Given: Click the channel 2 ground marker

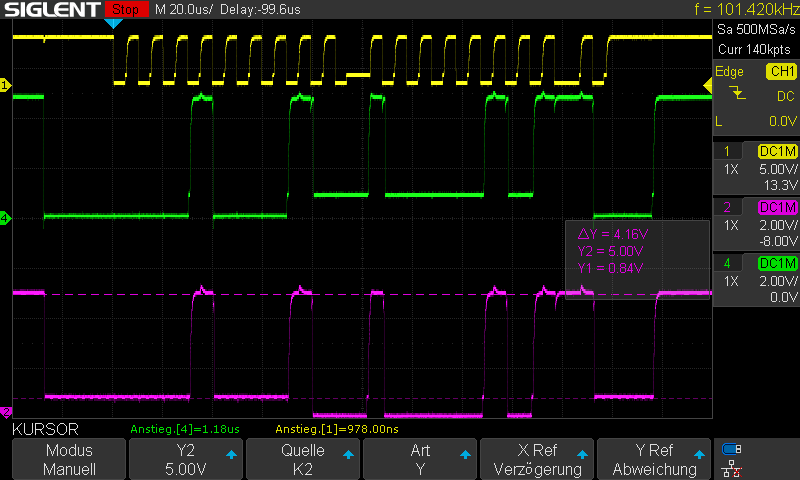Looking at the screenshot, I should point(5,411).
